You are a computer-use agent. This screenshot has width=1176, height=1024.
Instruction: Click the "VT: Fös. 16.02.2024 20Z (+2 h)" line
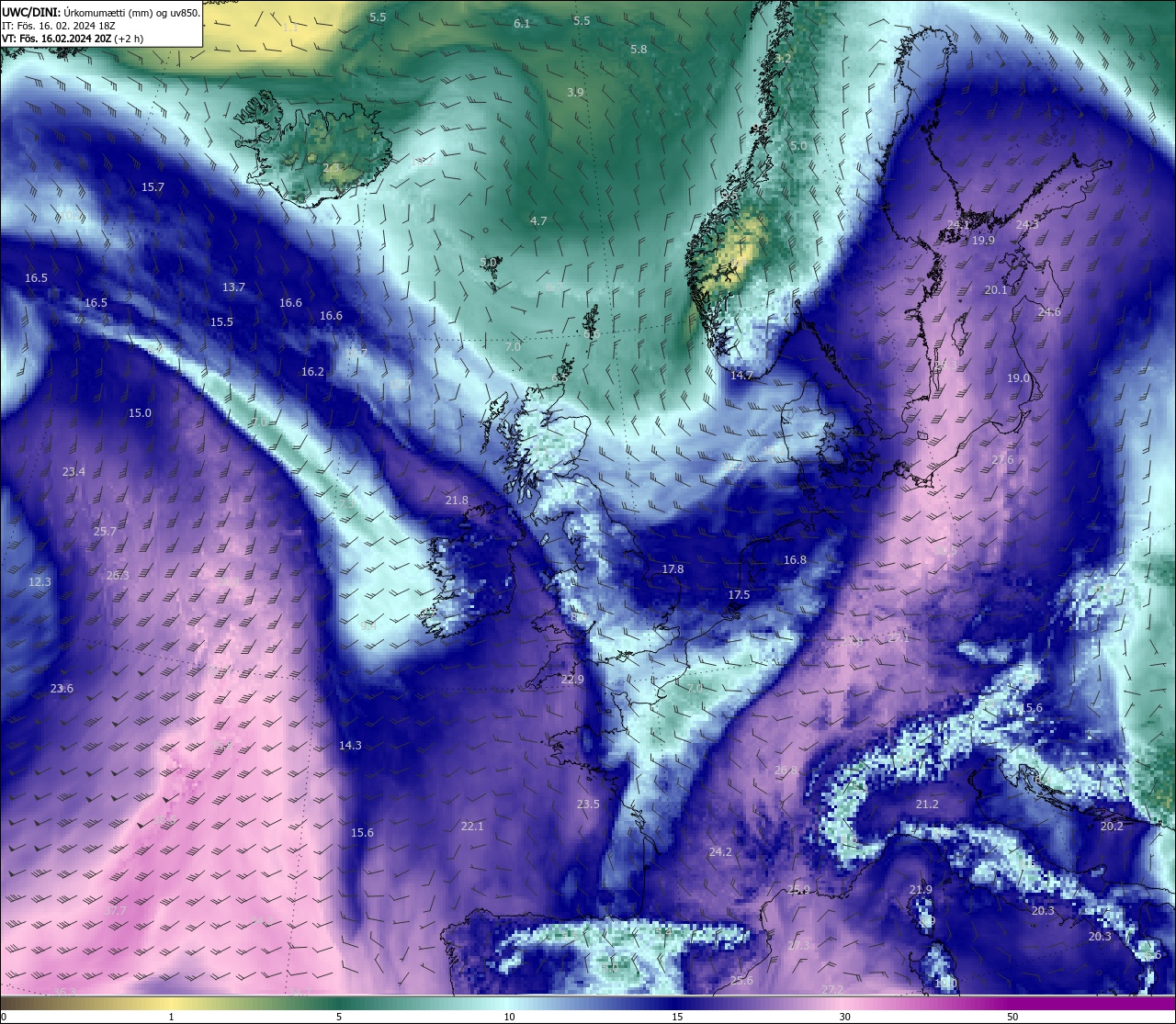coord(73,39)
